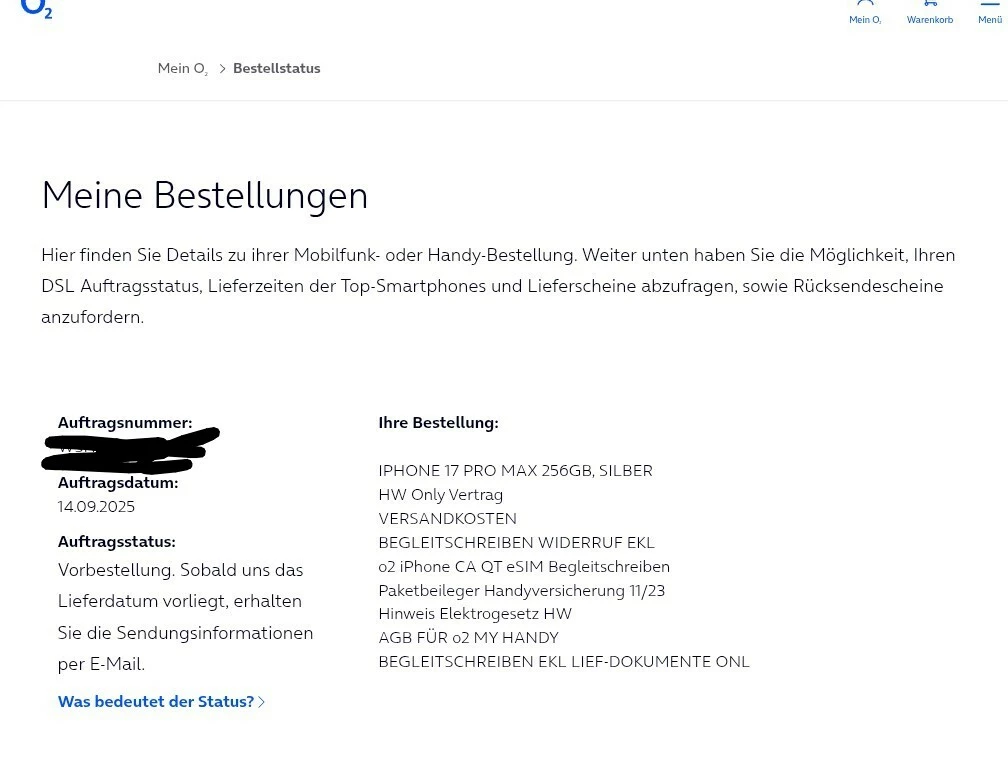Click the 'Vorbestellung' status text
The height and width of the screenshot is (782, 1008).
click(185, 617)
